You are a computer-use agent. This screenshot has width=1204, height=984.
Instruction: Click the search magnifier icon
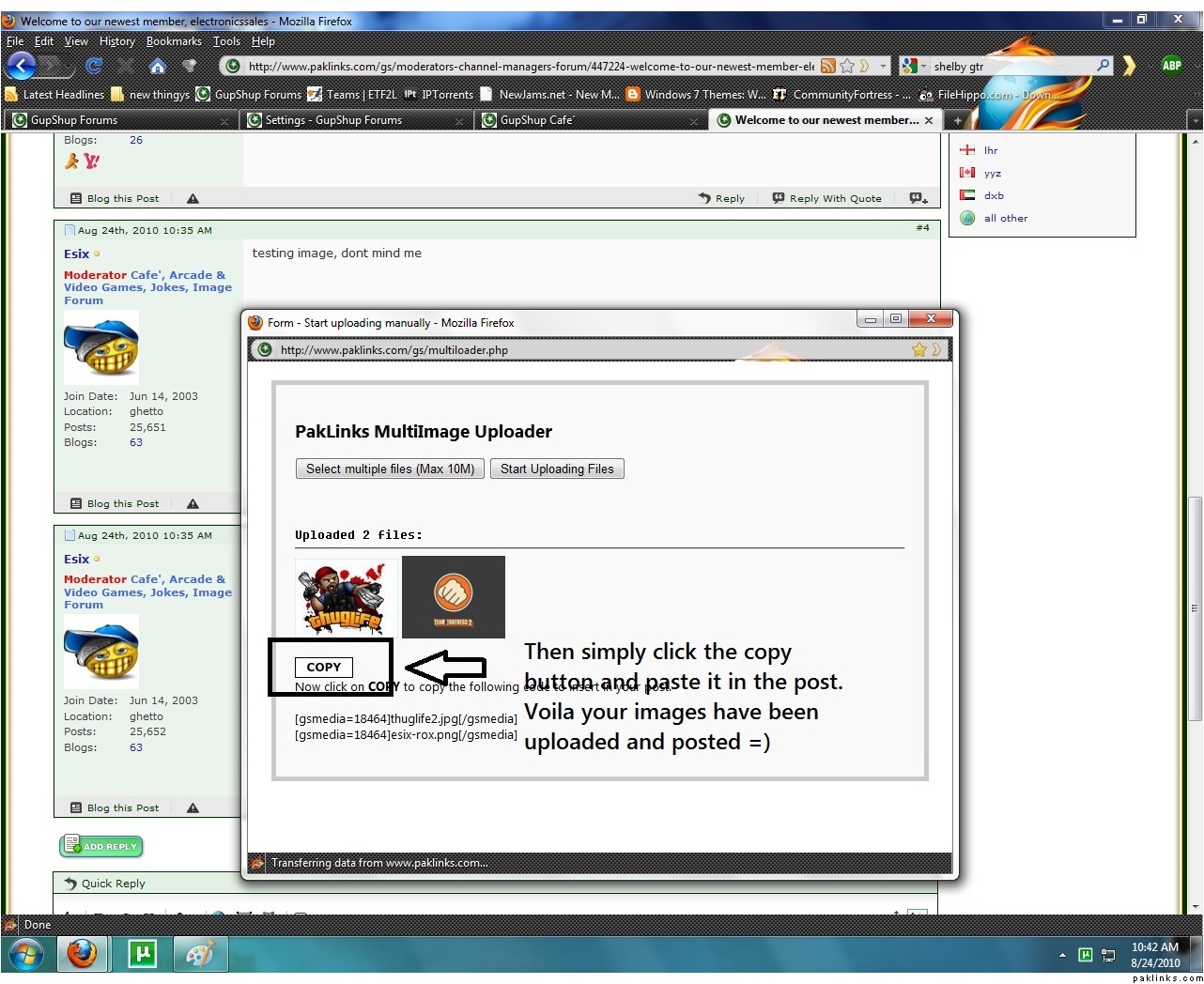1103,66
